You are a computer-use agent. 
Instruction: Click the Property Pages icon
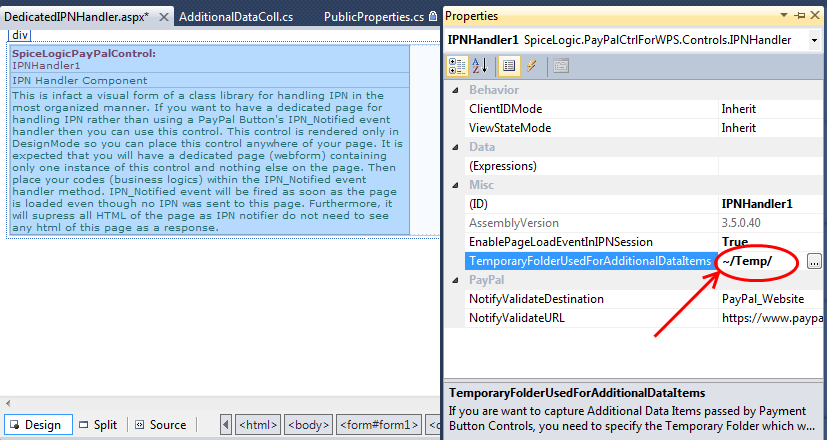[560, 65]
